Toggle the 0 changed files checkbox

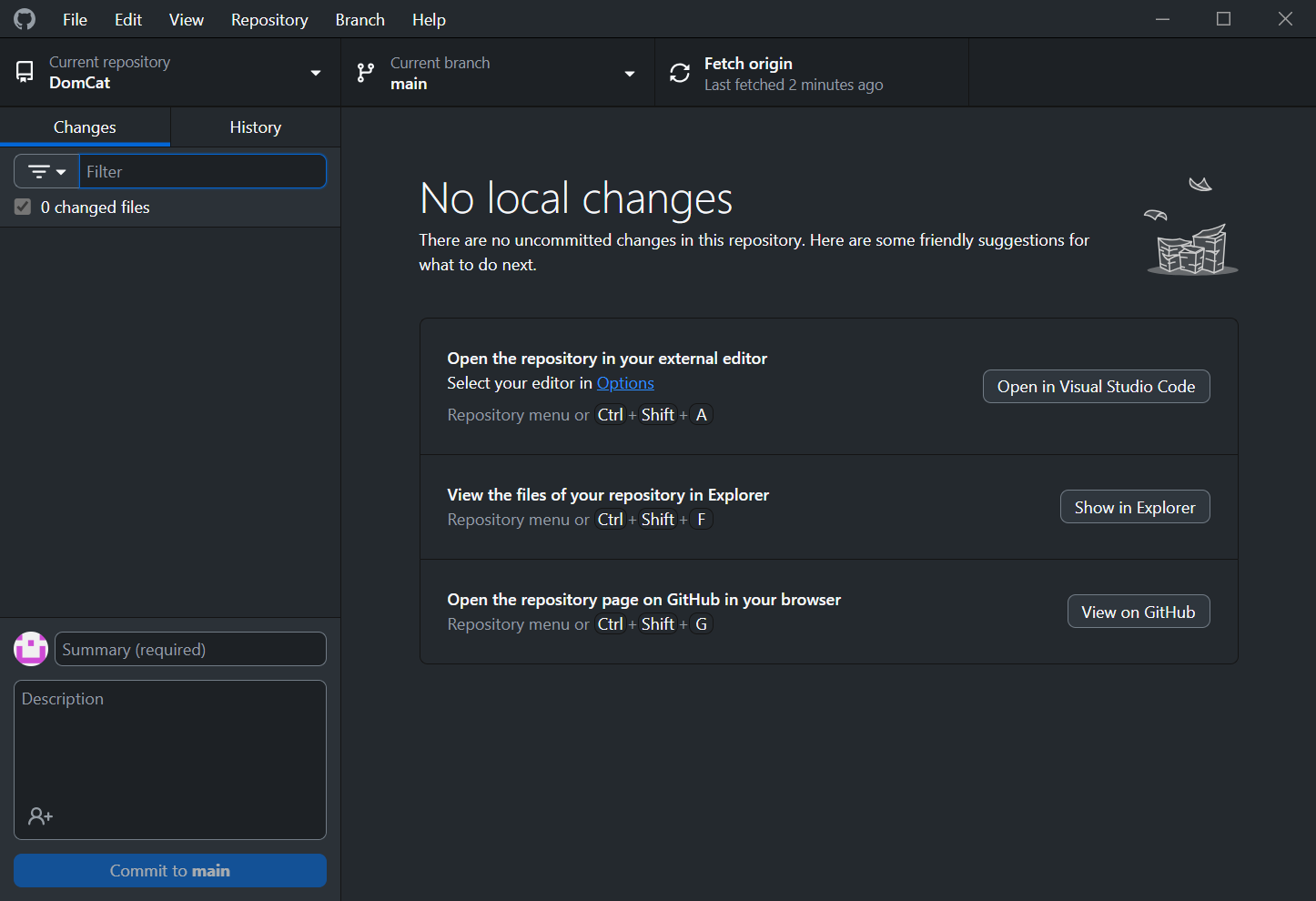point(23,208)
